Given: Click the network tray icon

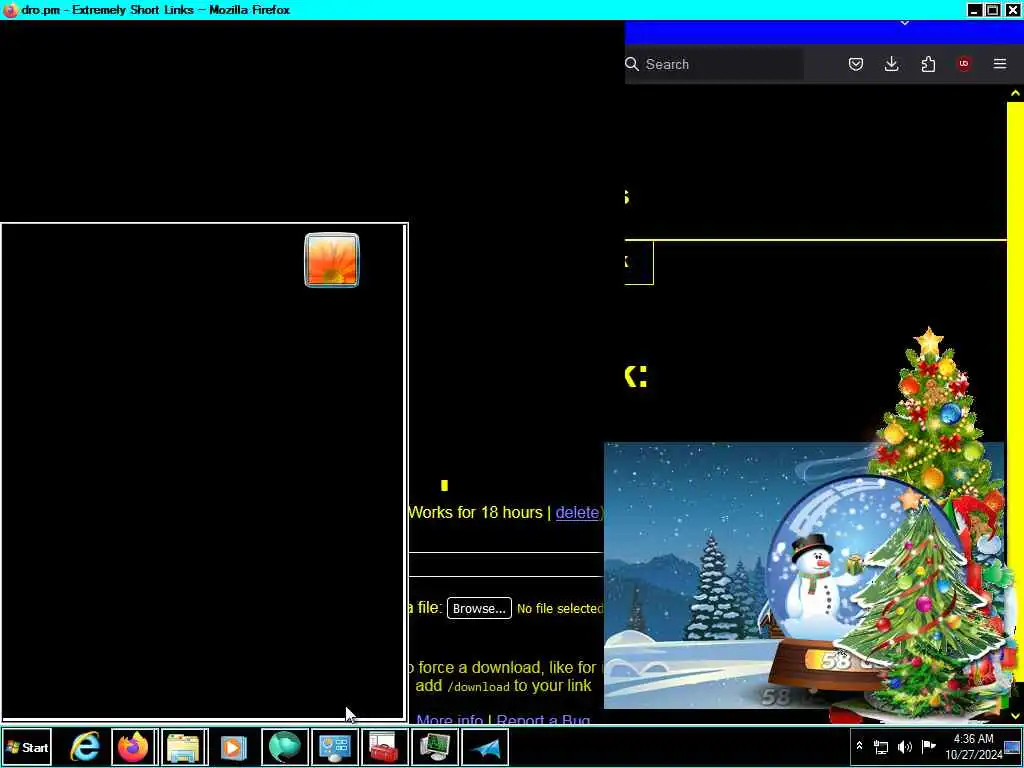Looking at the screenshot, I should click(881, 747).
